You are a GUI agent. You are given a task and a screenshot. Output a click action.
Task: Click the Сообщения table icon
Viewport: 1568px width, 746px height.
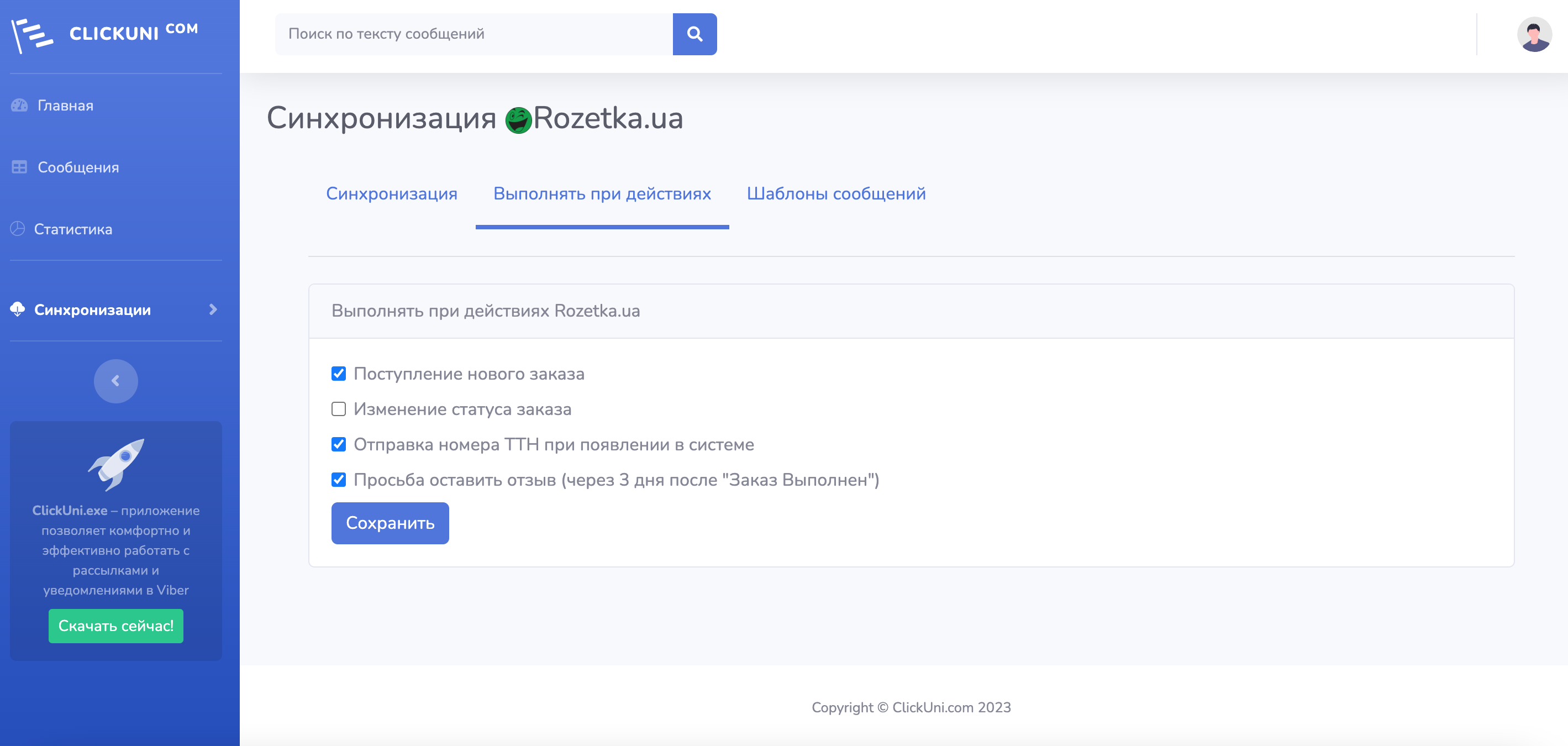[x=19, y=167]
